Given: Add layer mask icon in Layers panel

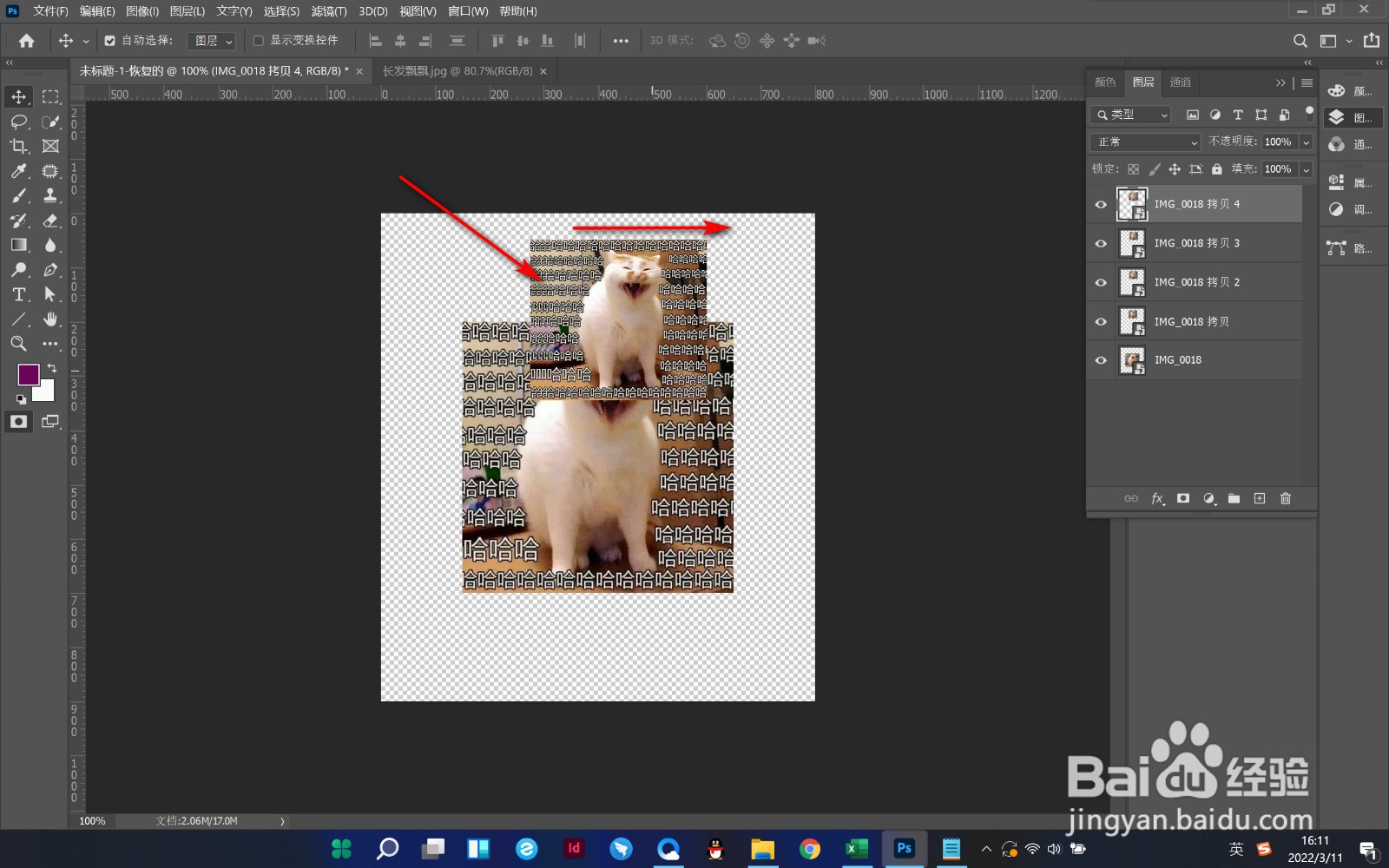Looking at the screenshot, I should coord(1182,498).
